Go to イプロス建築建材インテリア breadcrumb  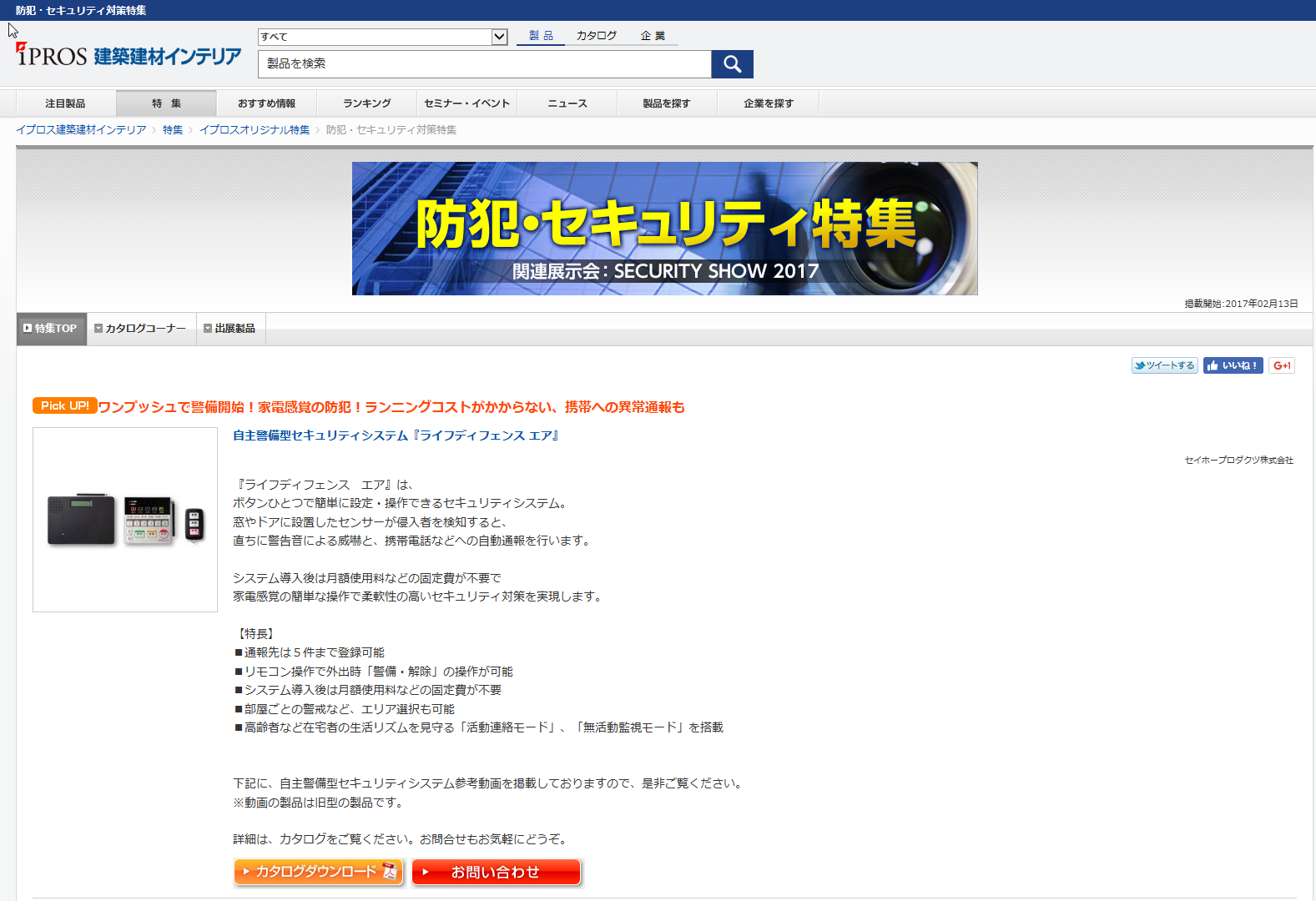(x=81, y=130)
